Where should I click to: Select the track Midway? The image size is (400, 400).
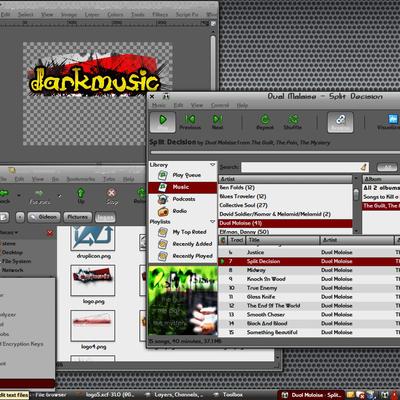[x=309, y=270]
